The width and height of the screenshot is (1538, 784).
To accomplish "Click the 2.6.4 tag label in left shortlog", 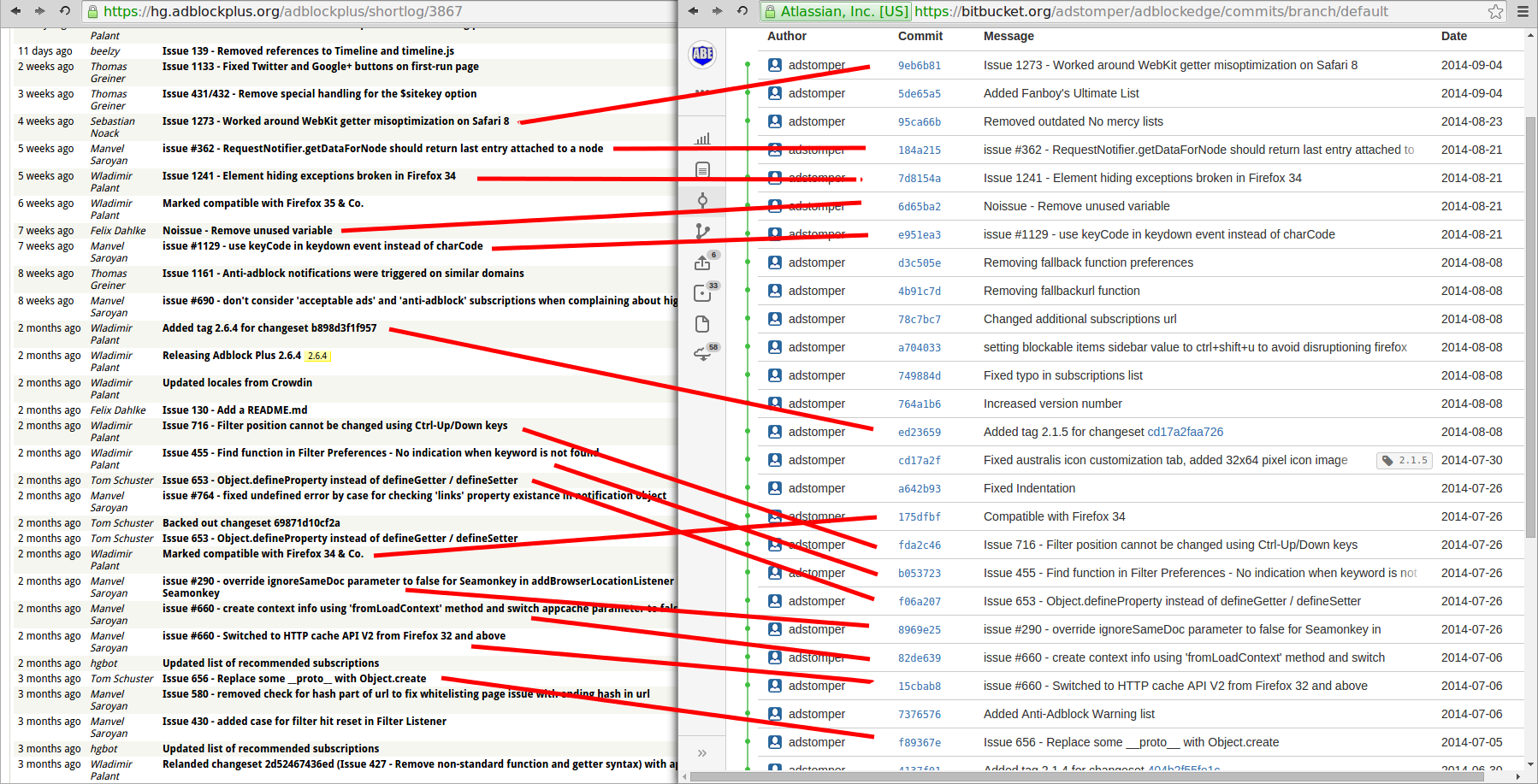I will click(x=317, y=356).
